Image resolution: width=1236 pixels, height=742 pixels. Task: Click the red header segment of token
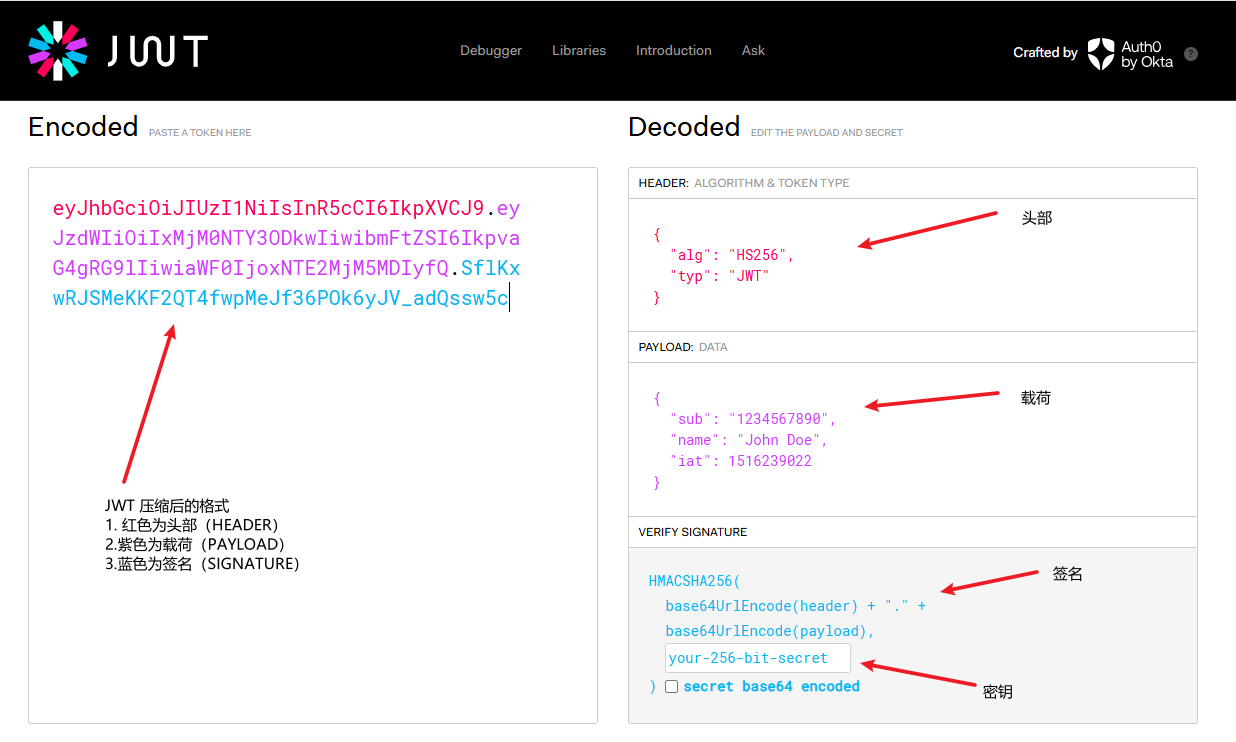[x=269, y=208]
